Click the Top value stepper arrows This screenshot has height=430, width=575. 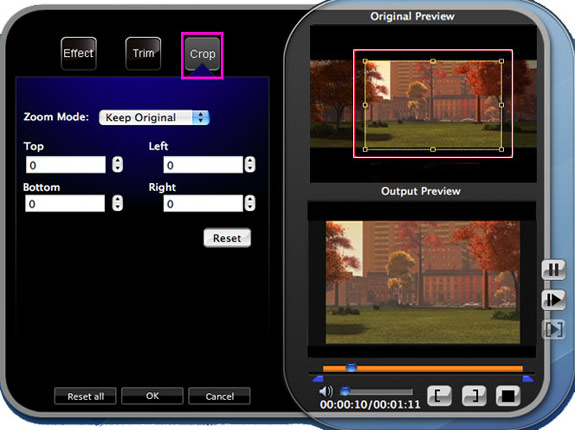click(x=117, y=164)
